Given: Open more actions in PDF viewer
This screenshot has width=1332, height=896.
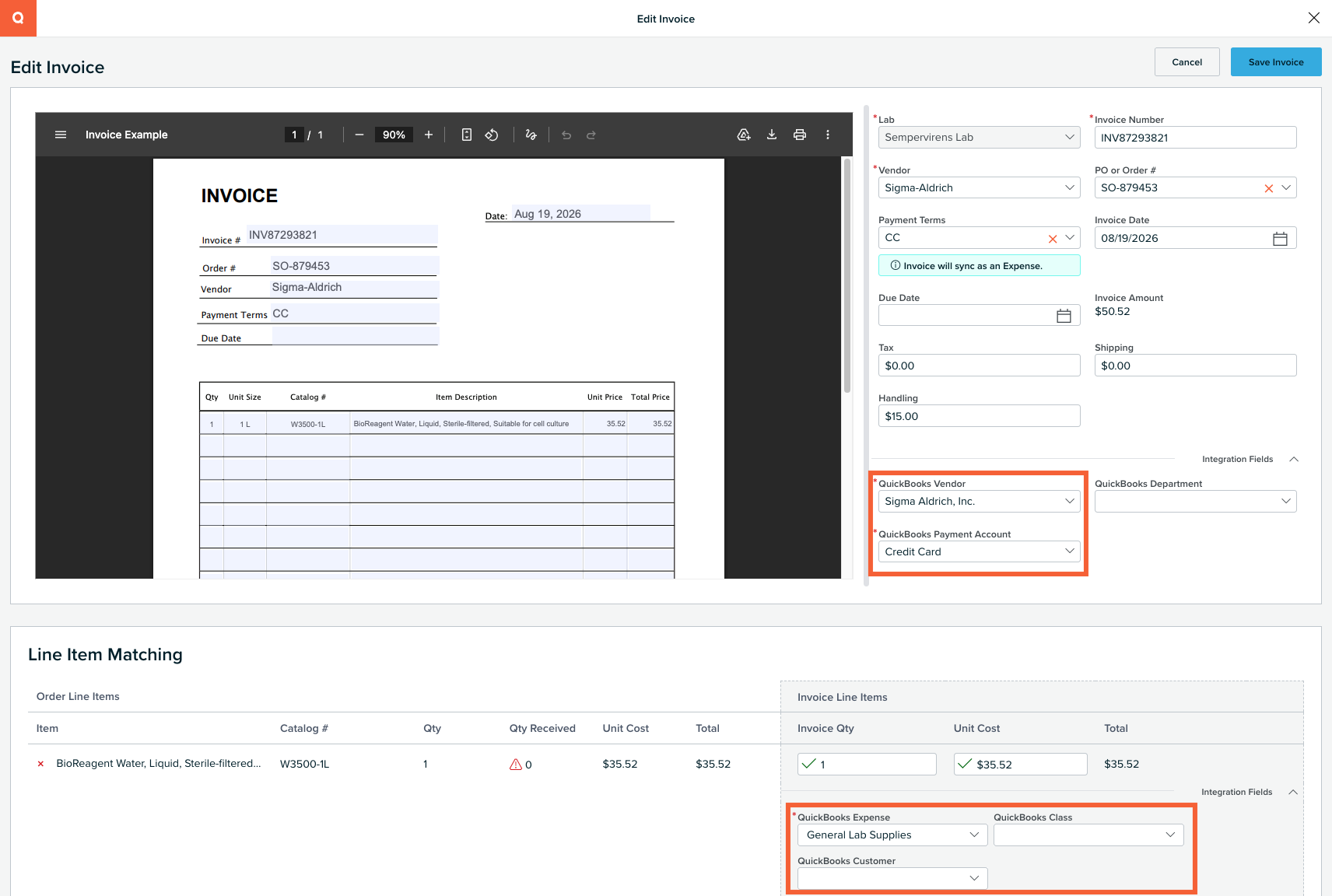Looking at the screenshot, I should 828,135.
